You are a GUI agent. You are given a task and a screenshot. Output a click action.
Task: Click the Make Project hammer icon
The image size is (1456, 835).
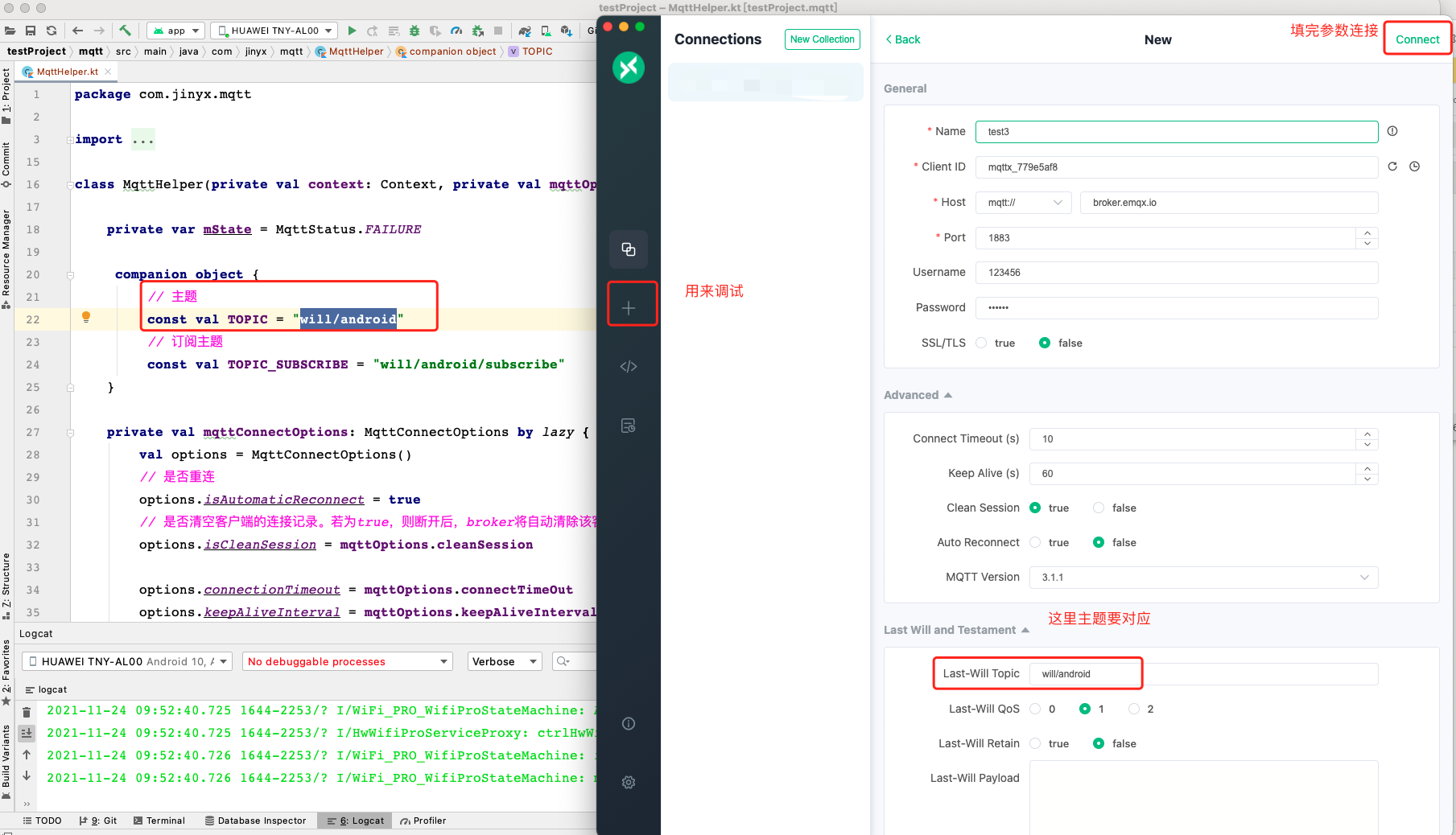tap(125, 31)
